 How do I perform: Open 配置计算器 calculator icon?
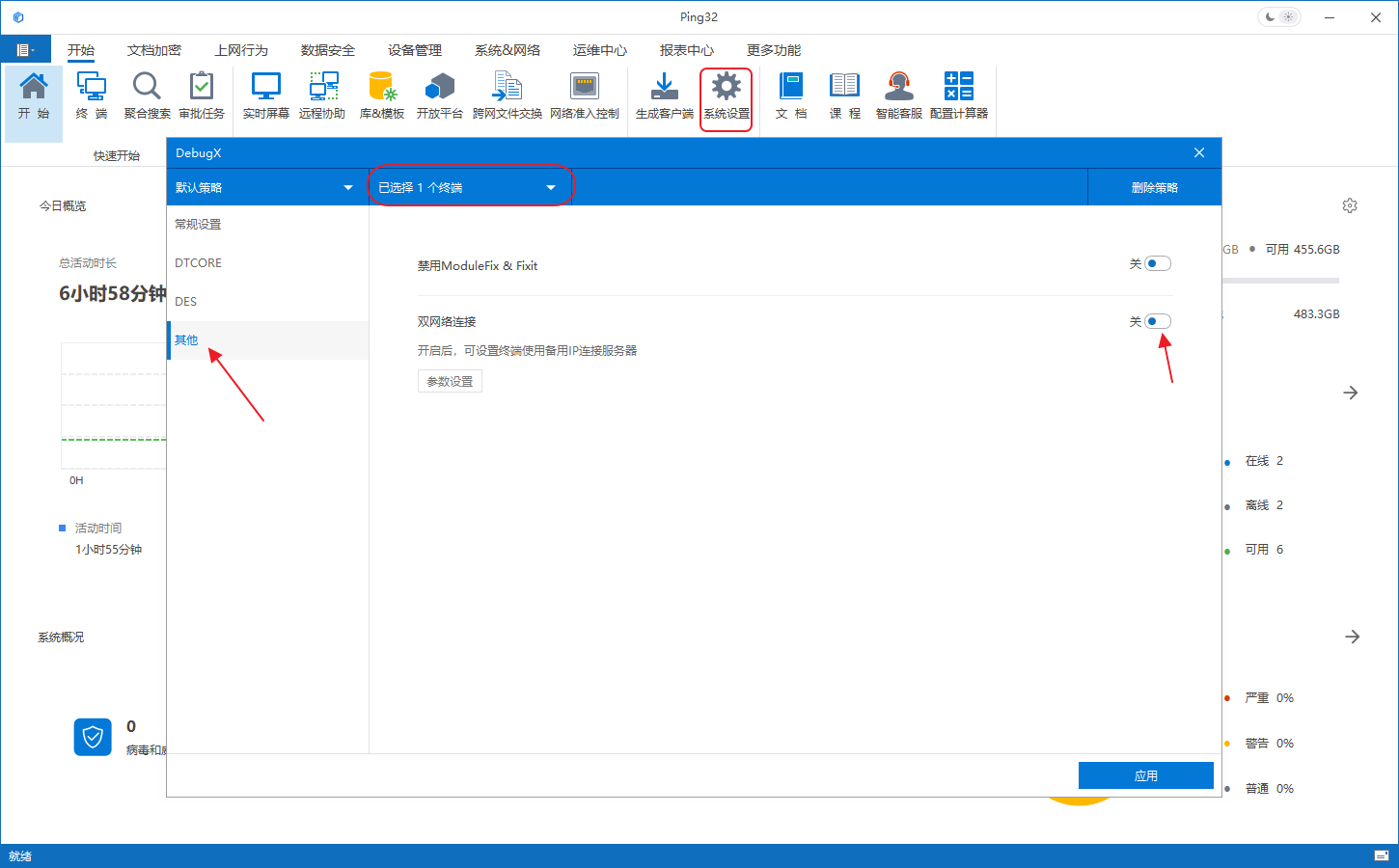[959, 95]
